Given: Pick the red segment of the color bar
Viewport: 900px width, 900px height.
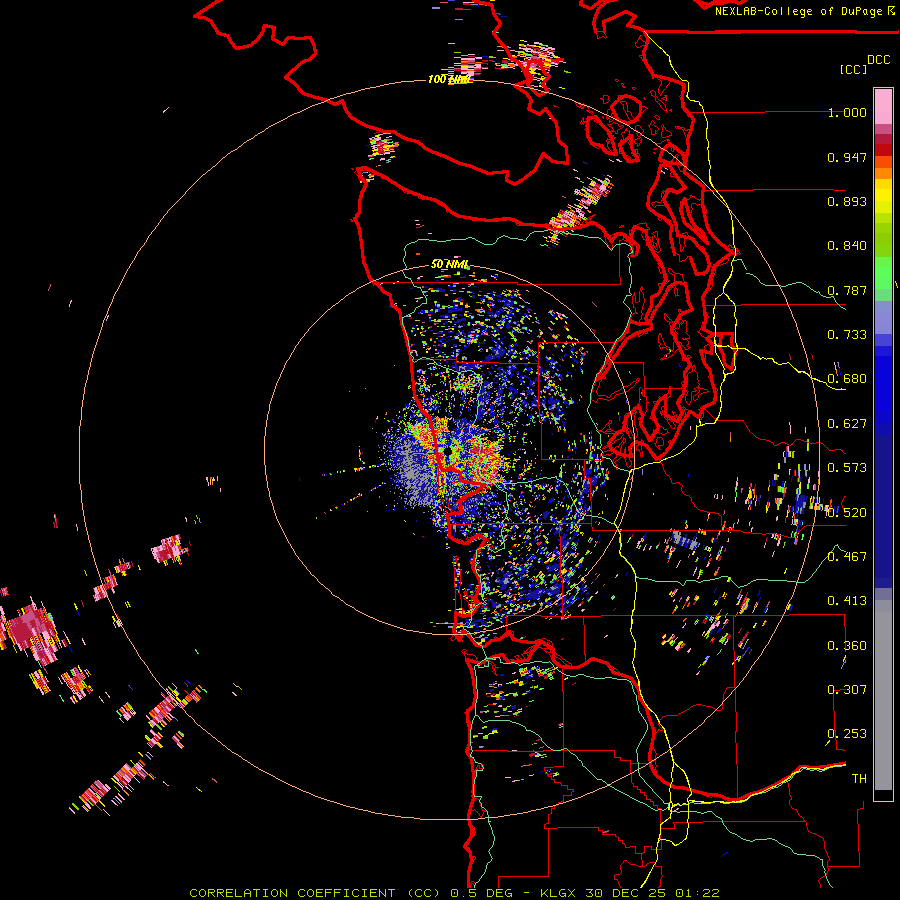Looking at the screenshot, I should (883, 150).
